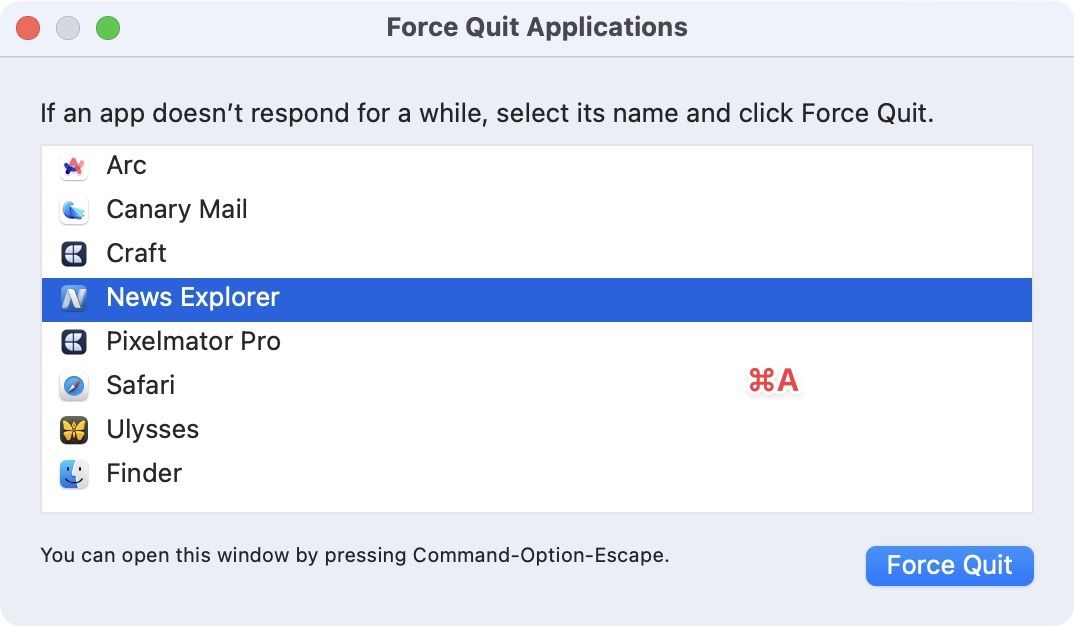The image size is (1074, 626).
Task: Select the Finder name label
Action: click(144, 474)
